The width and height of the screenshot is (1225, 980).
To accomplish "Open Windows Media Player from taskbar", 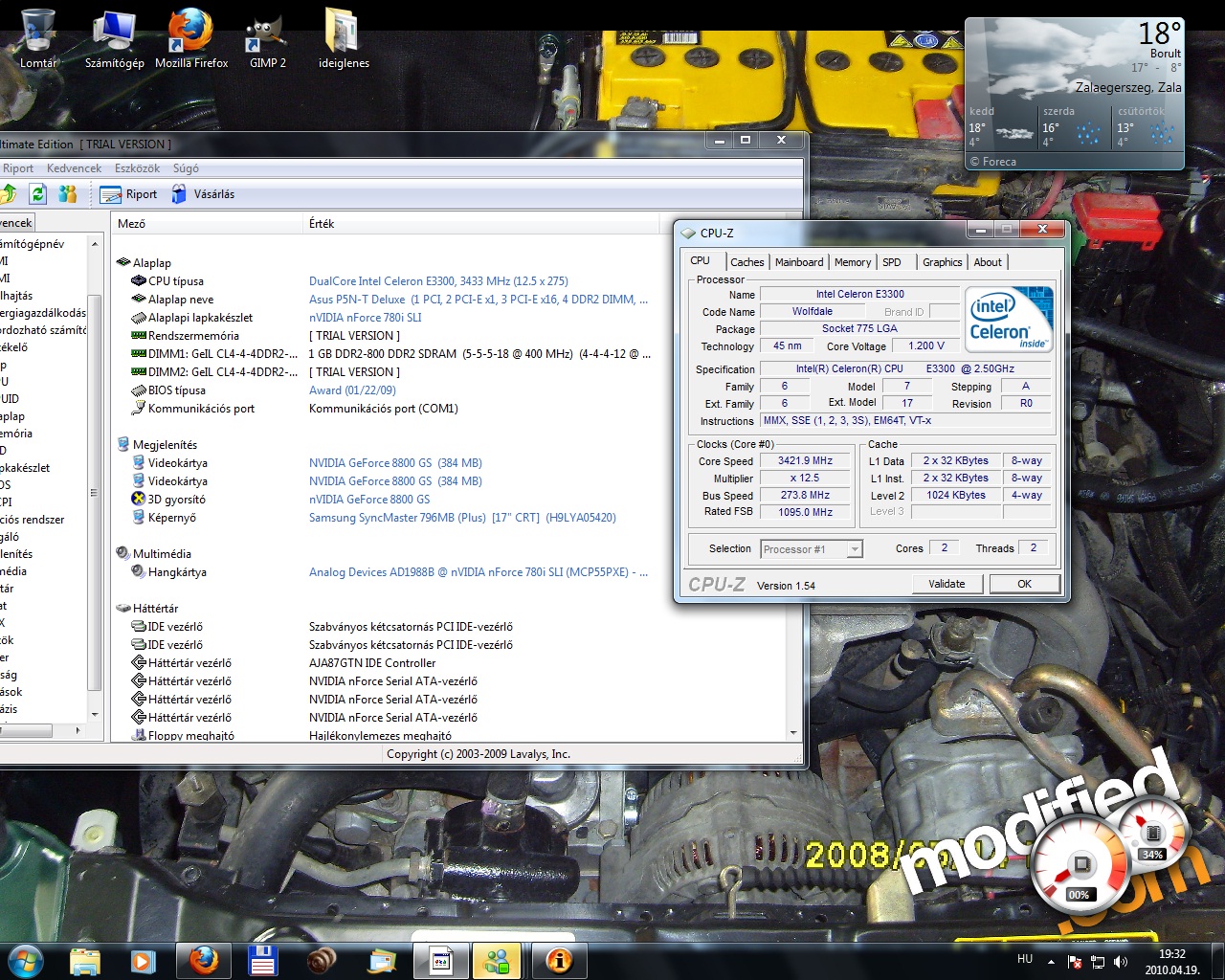I will pyautogui.click(x=142, y=961).
